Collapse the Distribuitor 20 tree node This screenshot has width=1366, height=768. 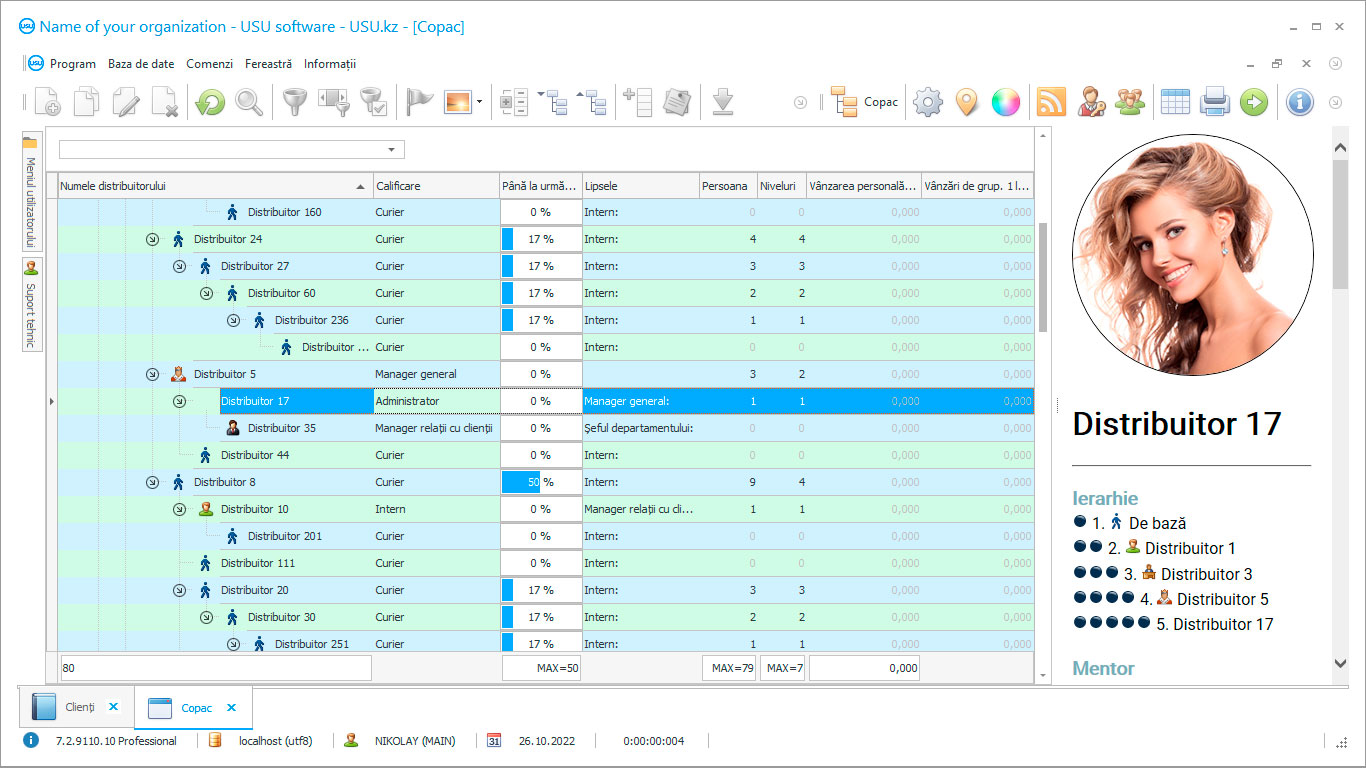click(x=179, y=590)
